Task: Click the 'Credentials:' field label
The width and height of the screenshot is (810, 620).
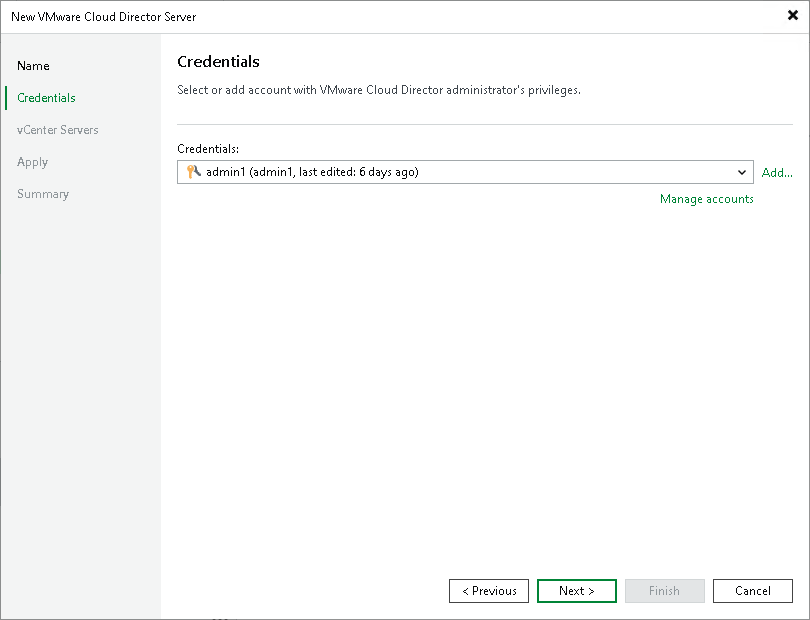Action: (x=208, y=149)
